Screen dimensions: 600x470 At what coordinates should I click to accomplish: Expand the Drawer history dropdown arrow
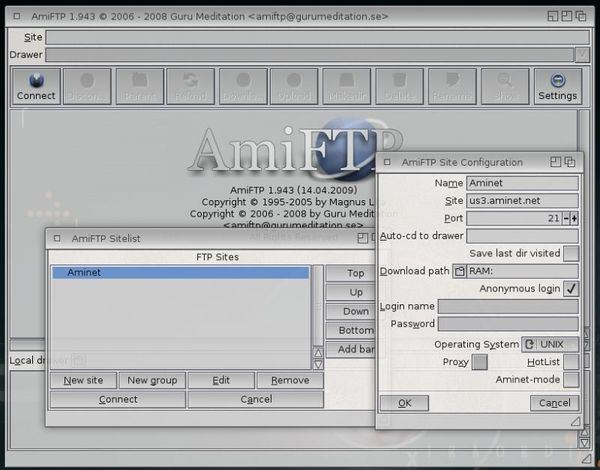tap(581, 55)
